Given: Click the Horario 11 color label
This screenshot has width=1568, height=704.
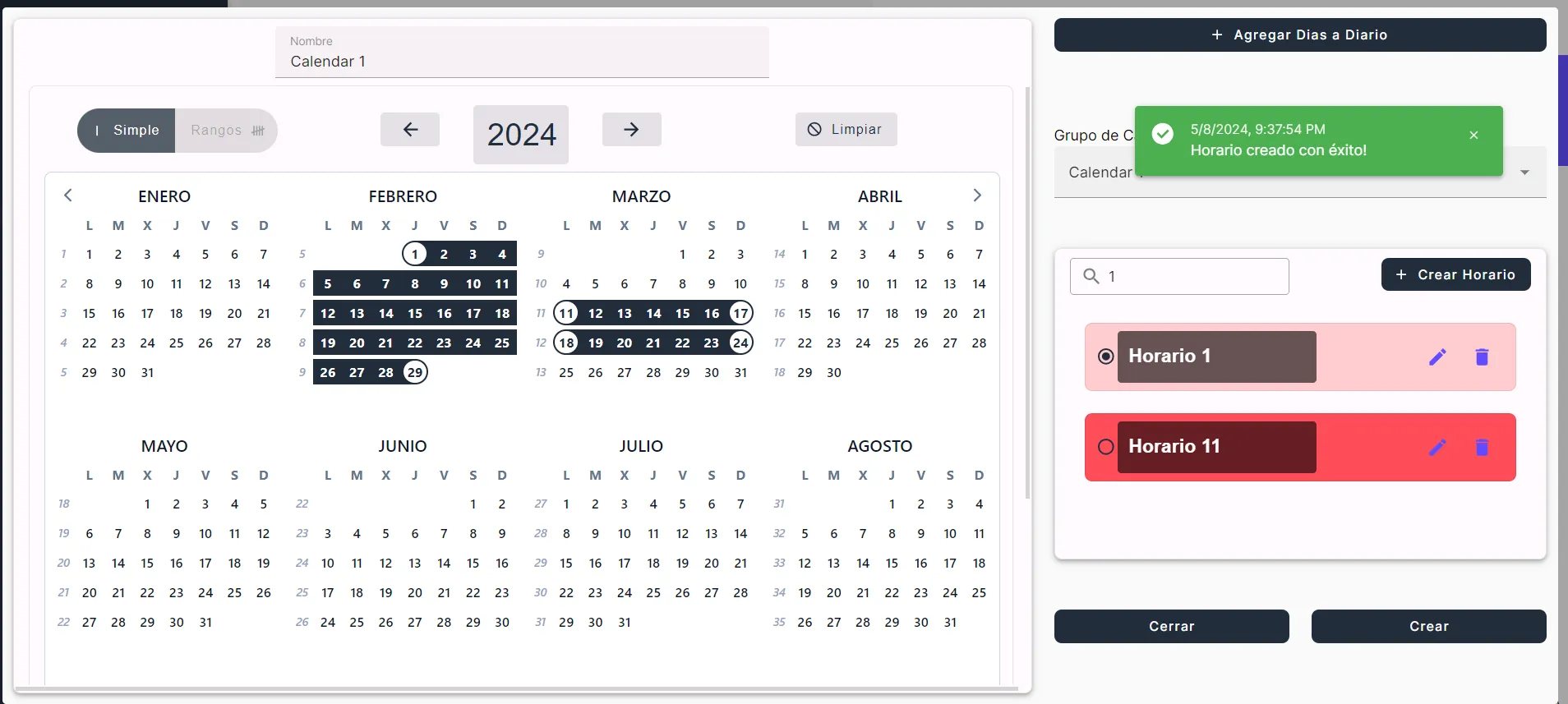Looking at the screenshot, I should [x=1216, y=447].
